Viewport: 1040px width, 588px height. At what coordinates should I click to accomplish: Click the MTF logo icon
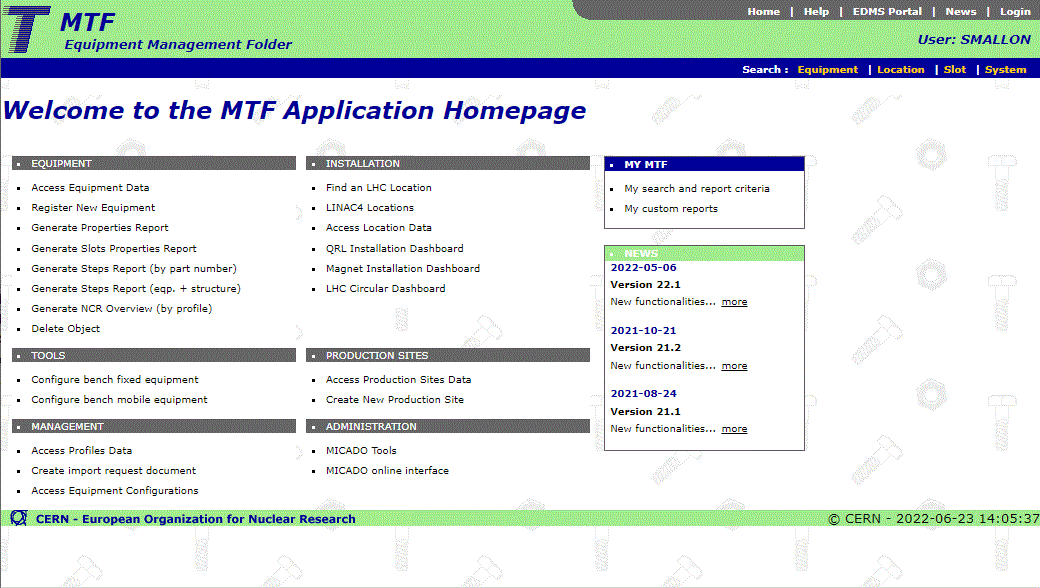(27, 29)
